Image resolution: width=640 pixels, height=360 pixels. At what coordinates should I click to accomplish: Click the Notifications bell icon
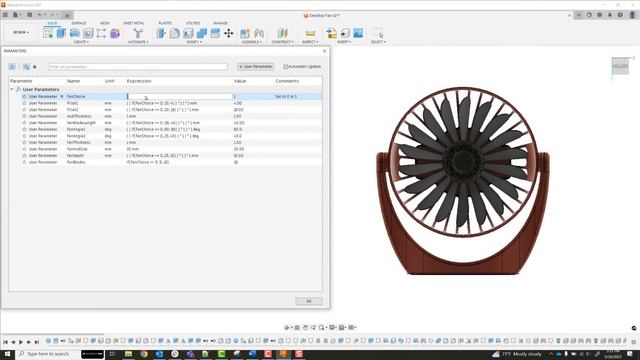[x=610, y=15]
